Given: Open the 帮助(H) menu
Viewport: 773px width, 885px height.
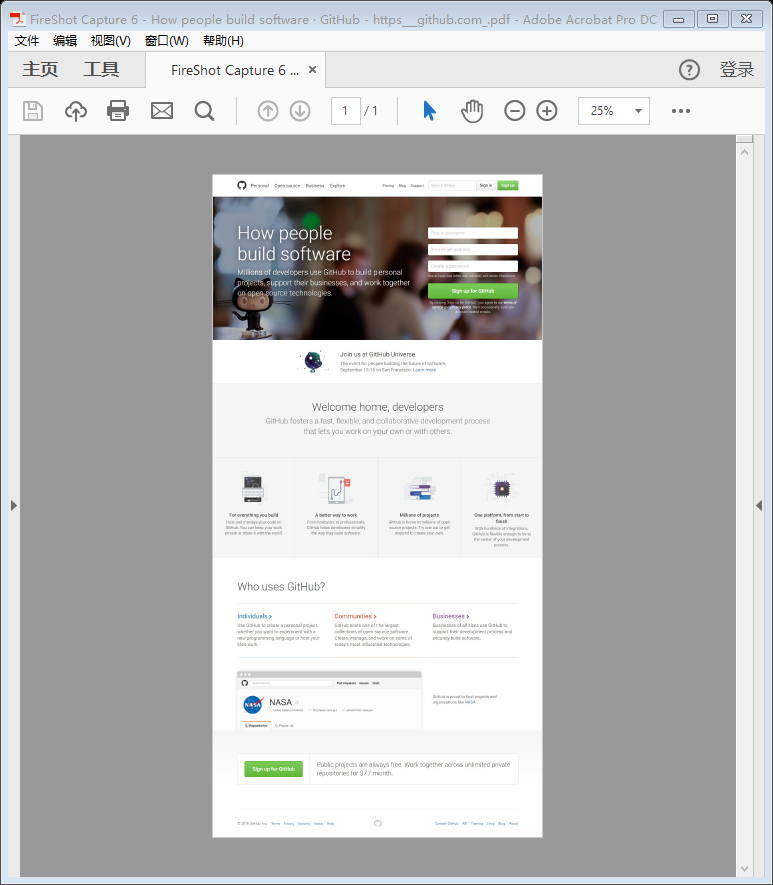Looking at the screenshot, I should 223,41.
